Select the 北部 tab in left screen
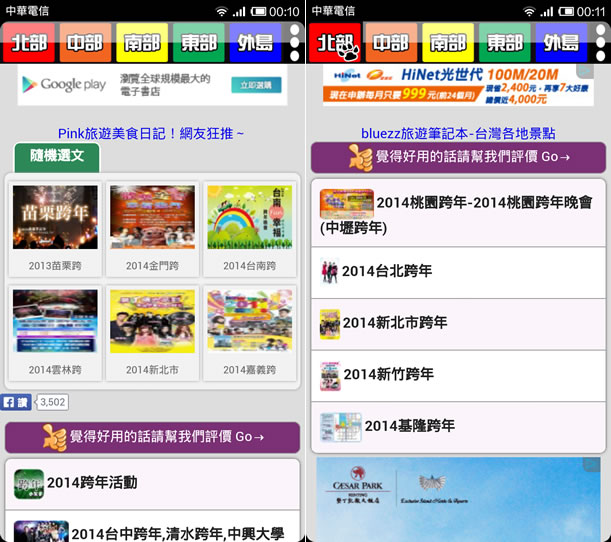This screenshot has height=542, width=611. 28,42
